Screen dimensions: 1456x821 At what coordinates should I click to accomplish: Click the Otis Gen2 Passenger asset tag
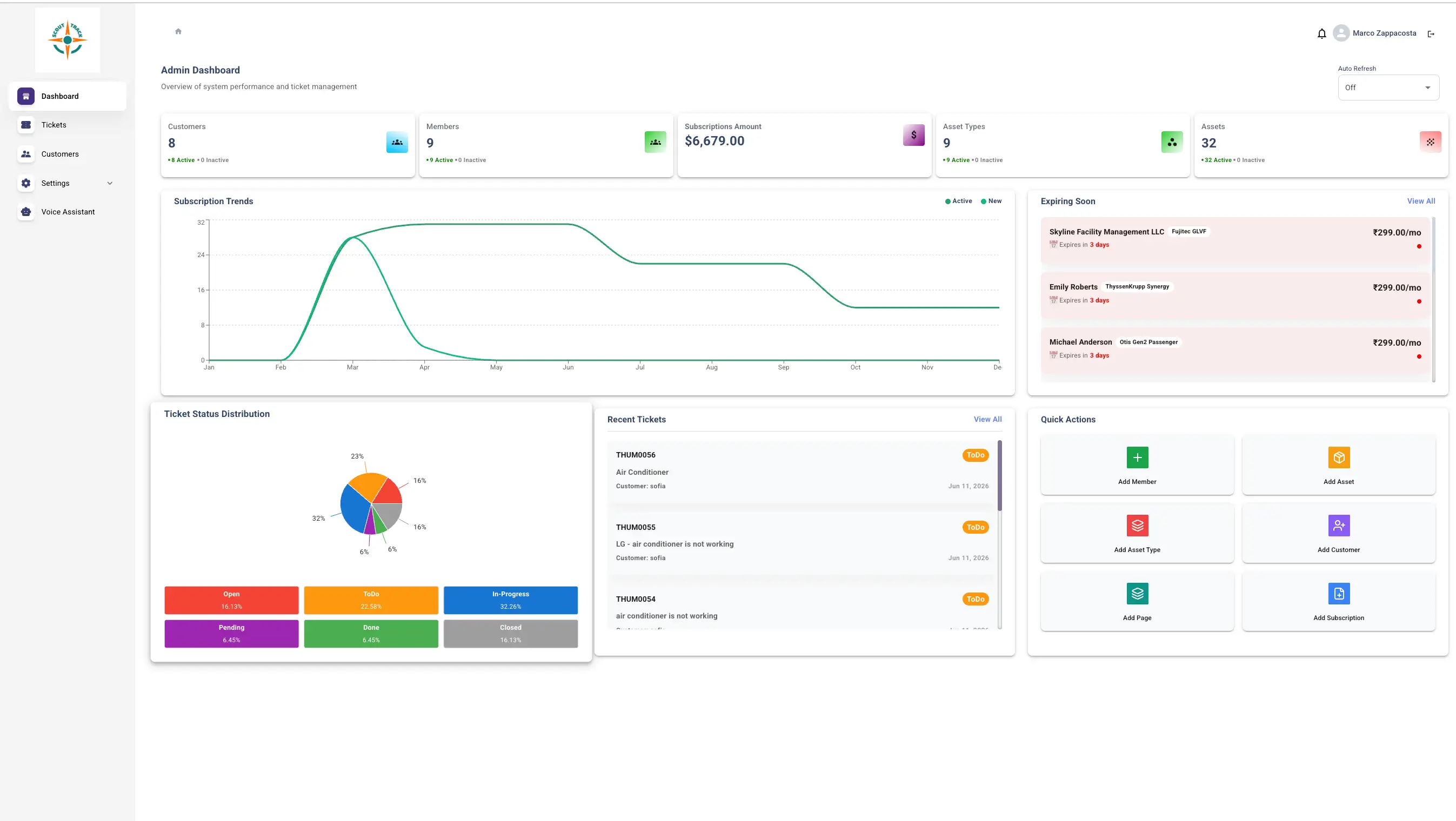pyautogui.click(x=1148, y=342)
